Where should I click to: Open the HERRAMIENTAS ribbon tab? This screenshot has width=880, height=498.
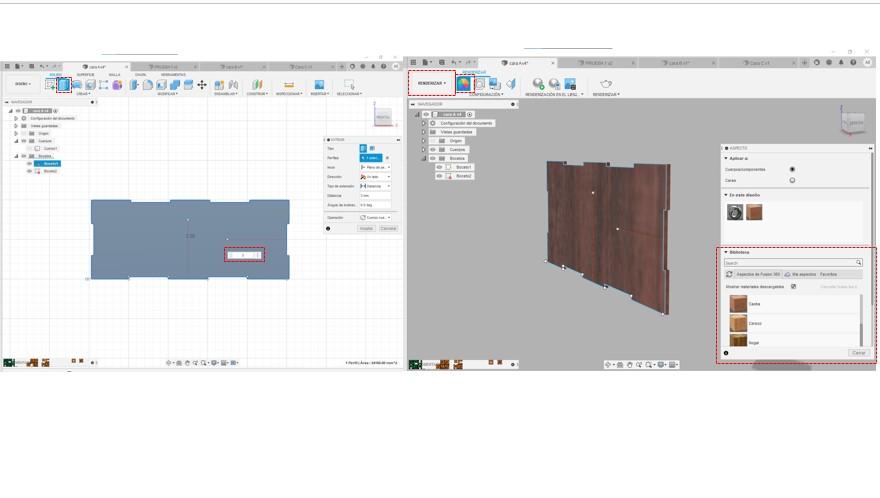(x=173, y=75)
